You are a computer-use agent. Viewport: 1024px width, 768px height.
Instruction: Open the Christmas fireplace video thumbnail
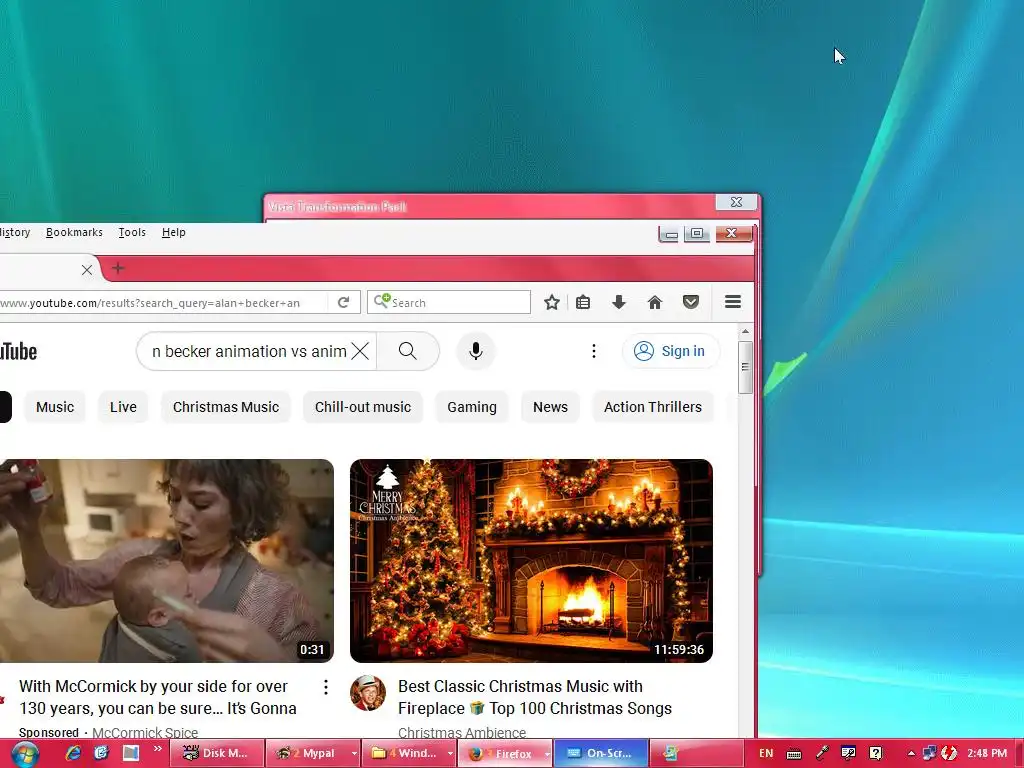(531, 561)
